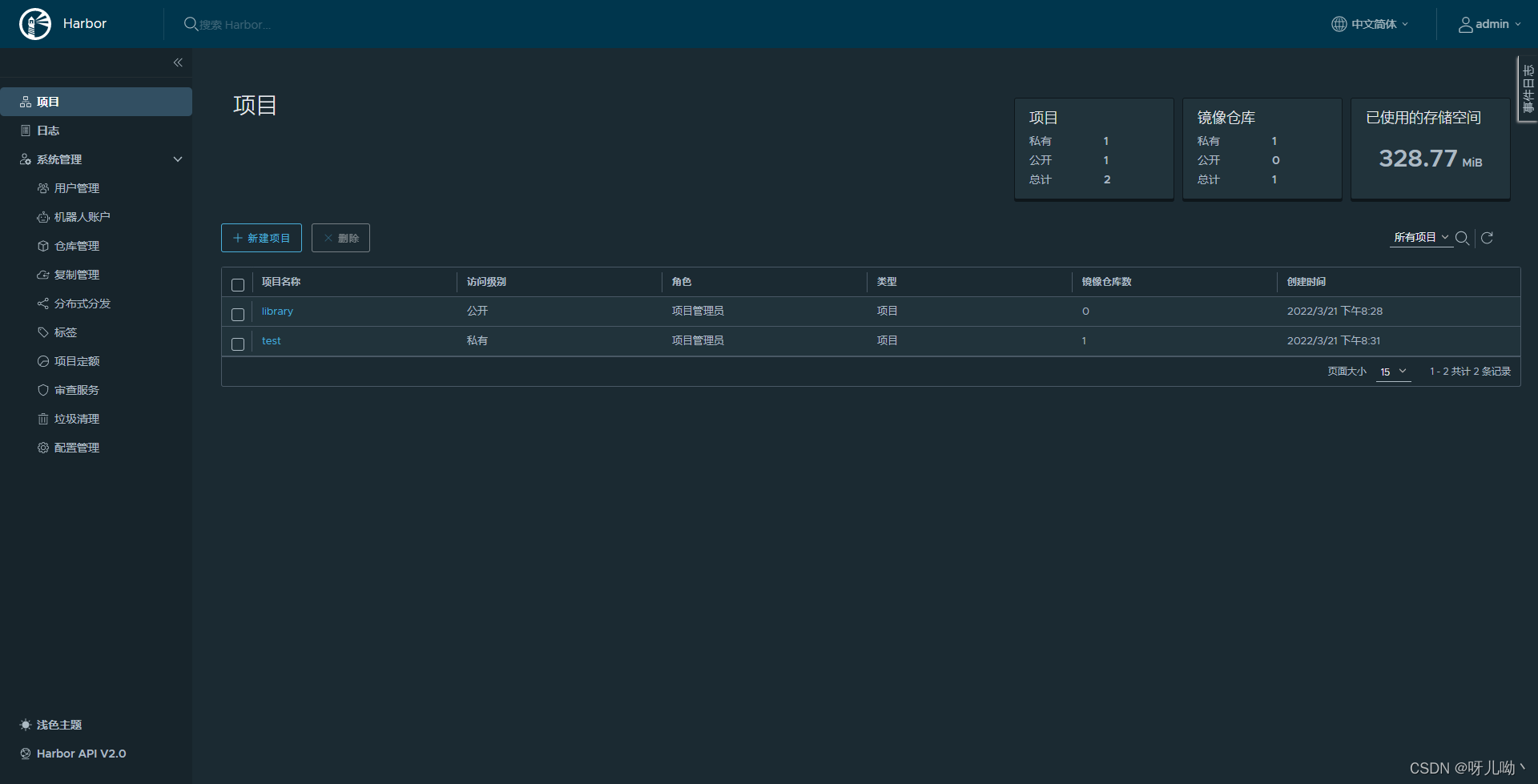Screen dimensions: 1538x784
Task: Click the 标签 tag icon
Action: [x=43, y=332]
